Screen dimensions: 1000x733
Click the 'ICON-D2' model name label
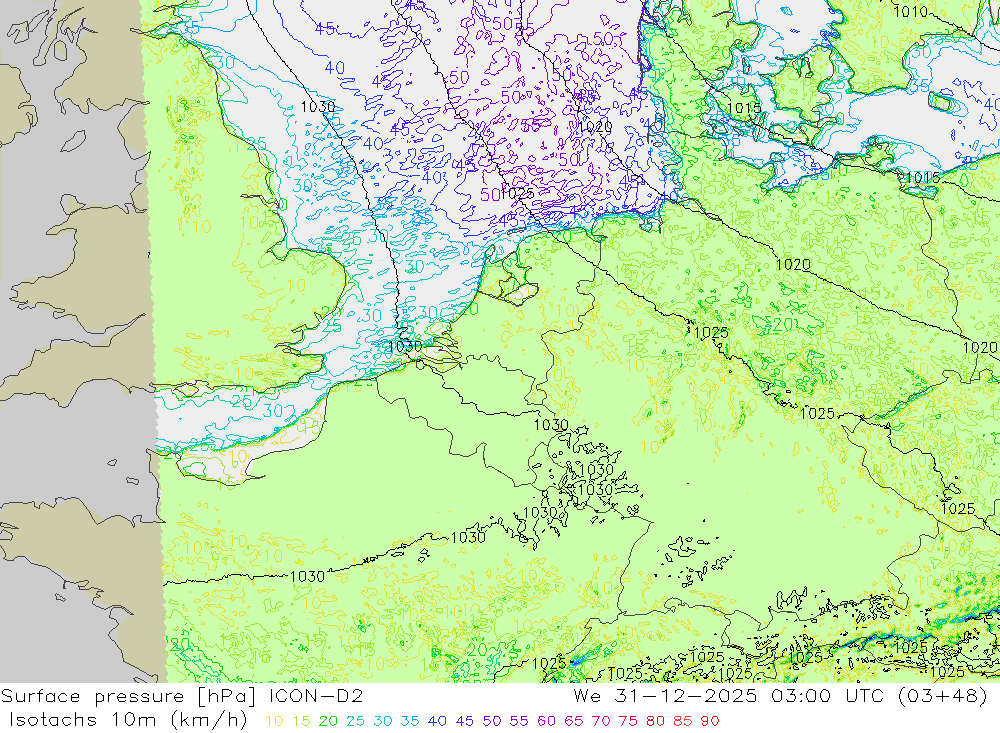pyautogui.click(x=316, y=696)
